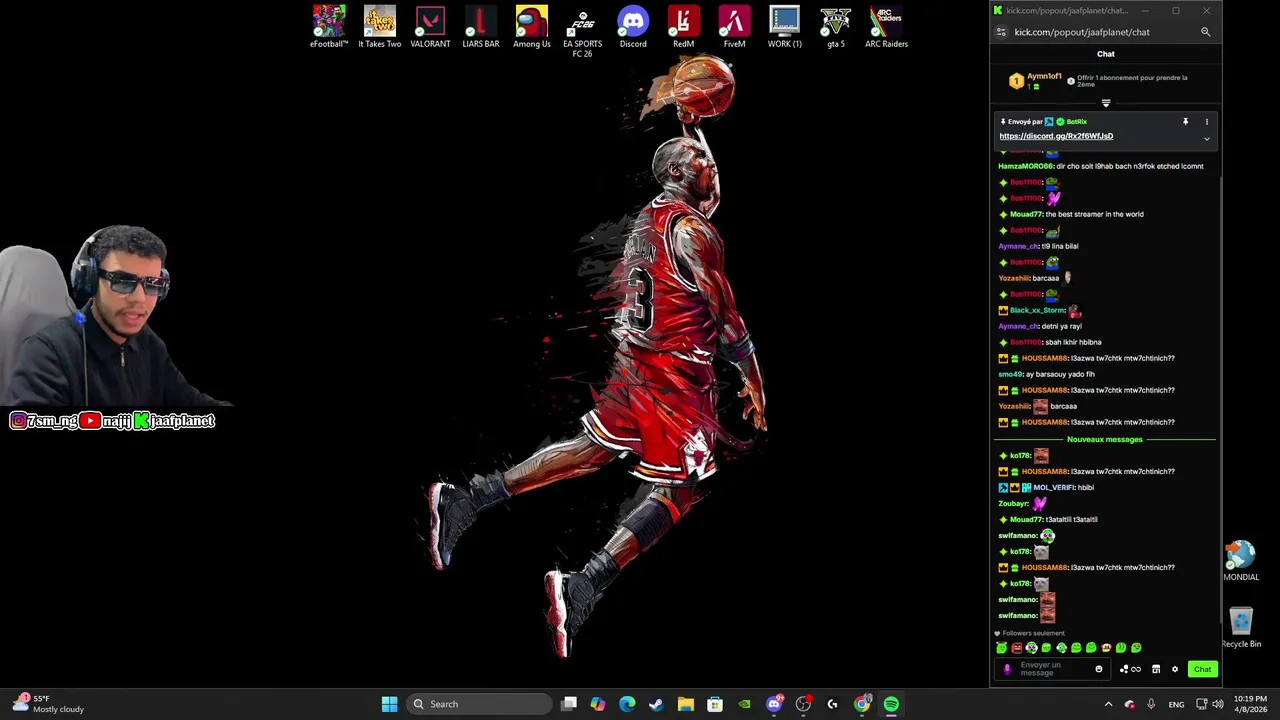Screen dimensions: 1280x720
Task: Open the pinned message three-dot menu
Action: coord(1206,122)
